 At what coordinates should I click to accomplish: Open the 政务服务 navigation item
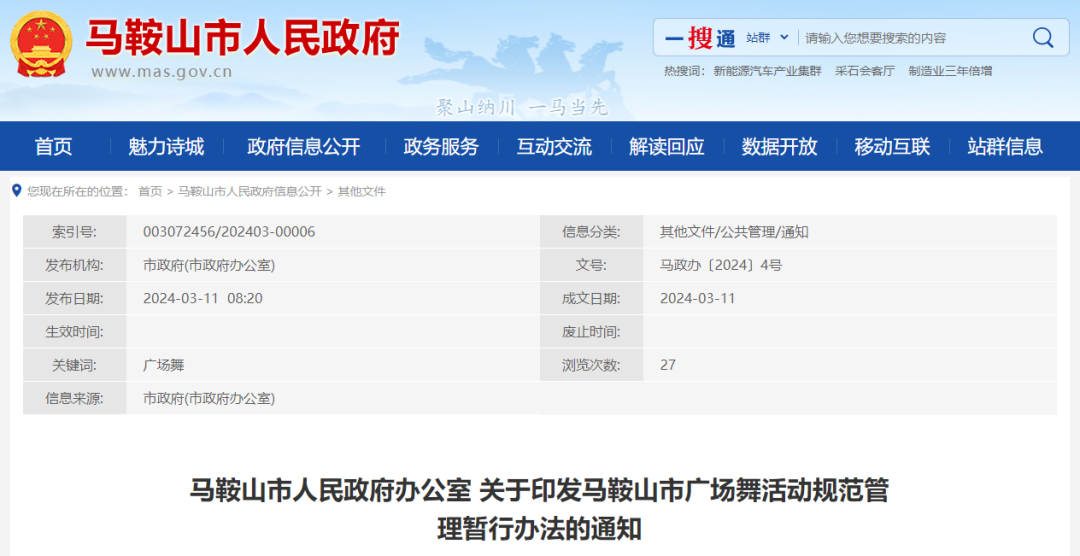point(441,146)
